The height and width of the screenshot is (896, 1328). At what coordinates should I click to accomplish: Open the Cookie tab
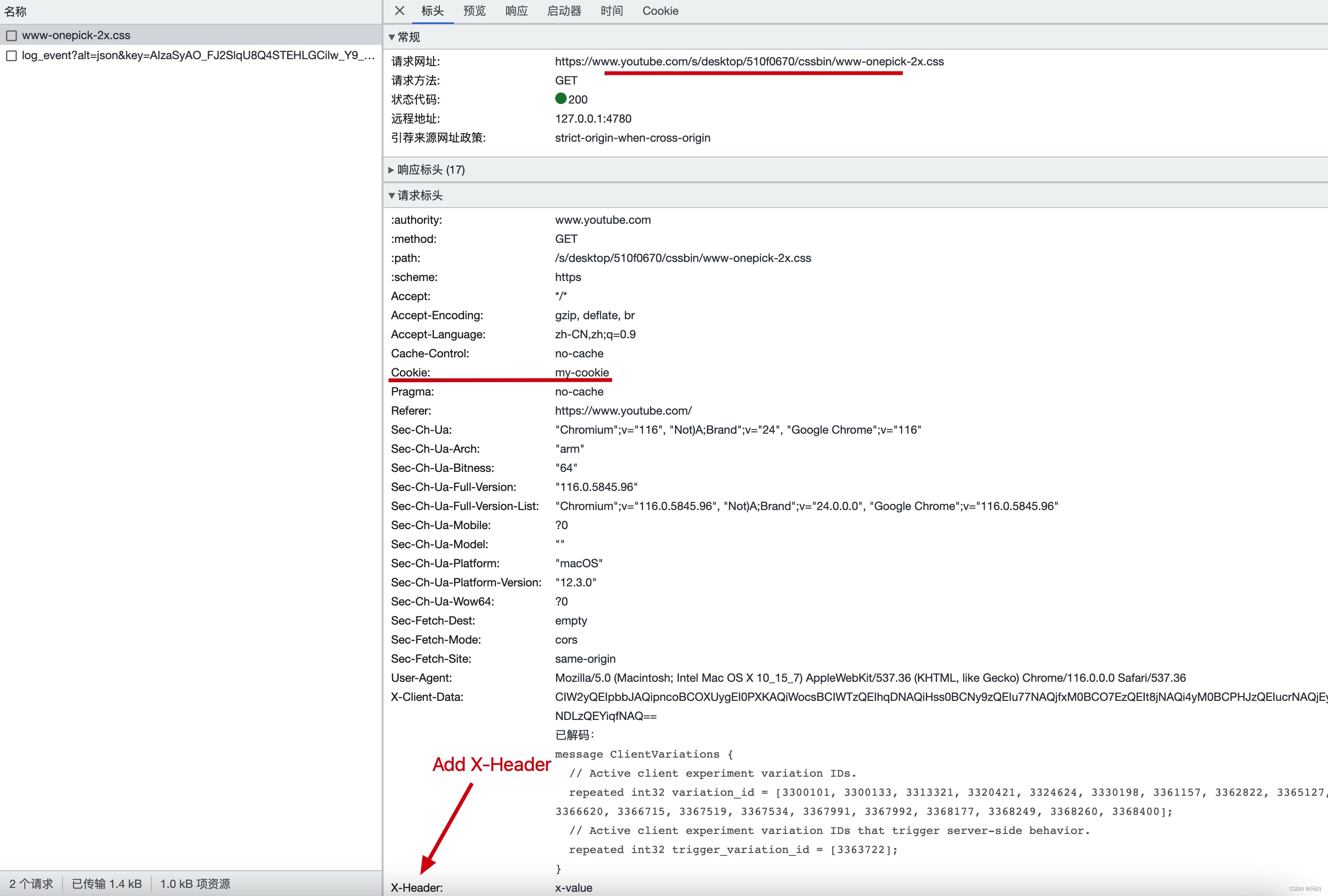pyautogui.click(x=660, y=11)
